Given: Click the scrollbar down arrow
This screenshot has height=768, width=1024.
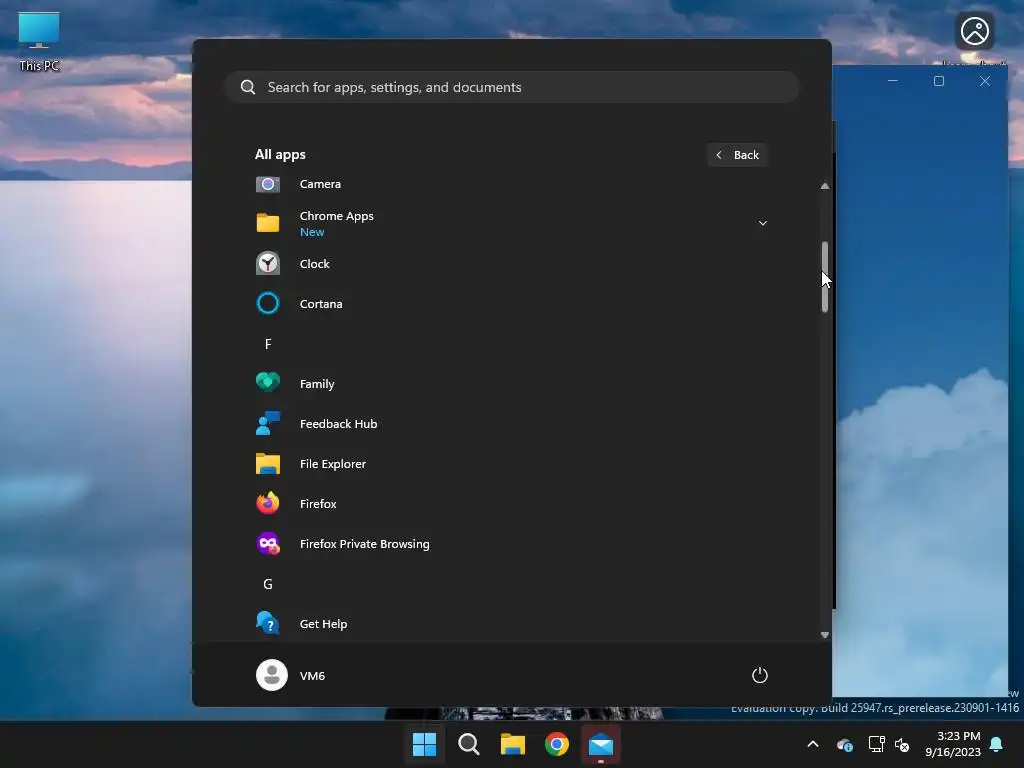Looking at the screenshot, I should click(x=825, y=635).
